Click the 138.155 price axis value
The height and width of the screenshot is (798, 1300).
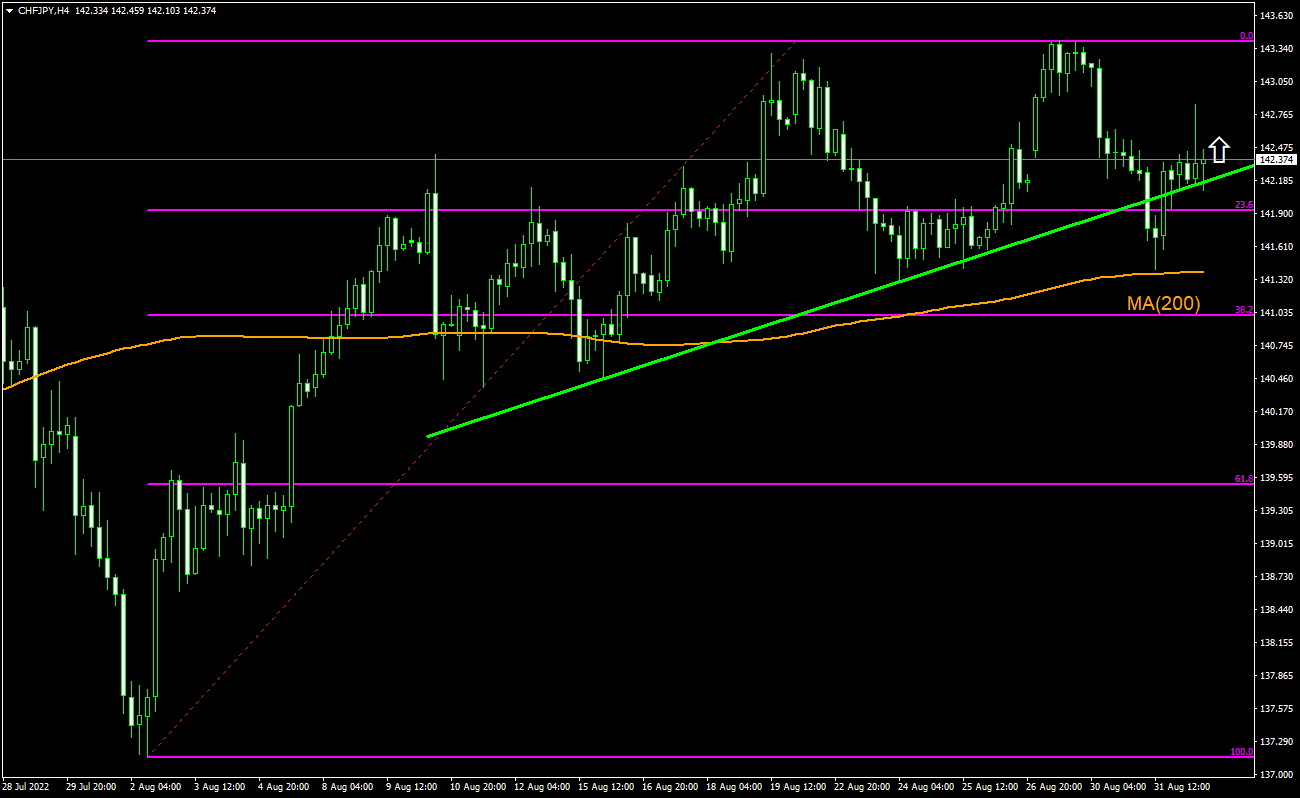click(1277, 643)
